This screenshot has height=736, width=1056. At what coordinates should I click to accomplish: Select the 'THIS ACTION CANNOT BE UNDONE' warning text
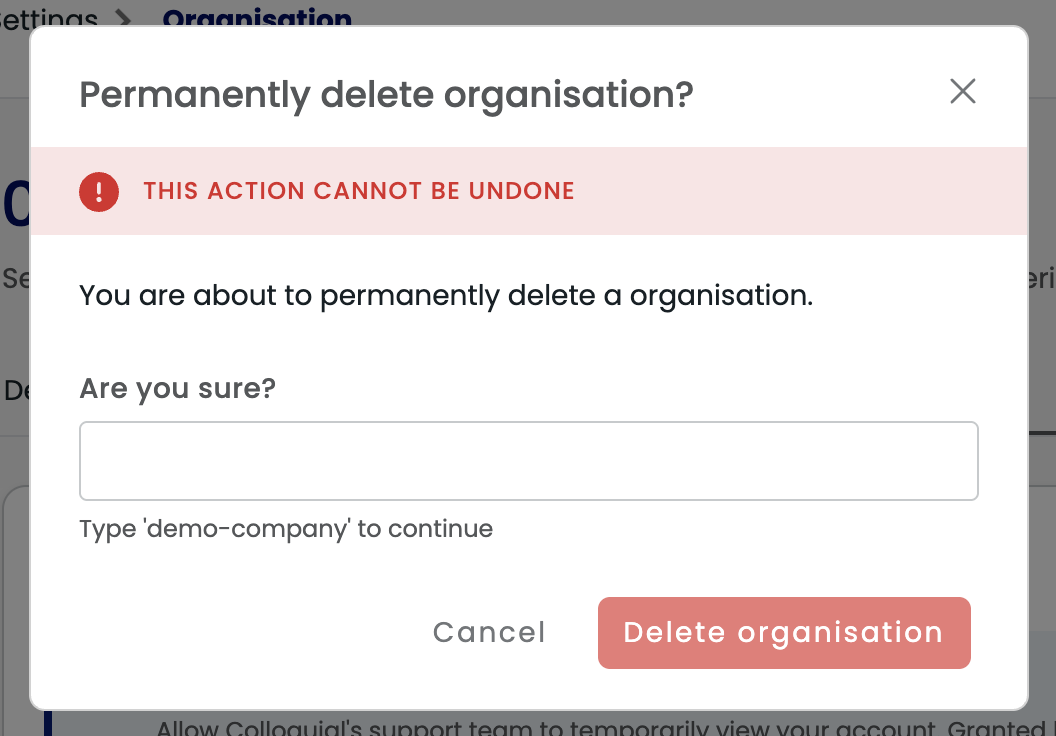359,191
